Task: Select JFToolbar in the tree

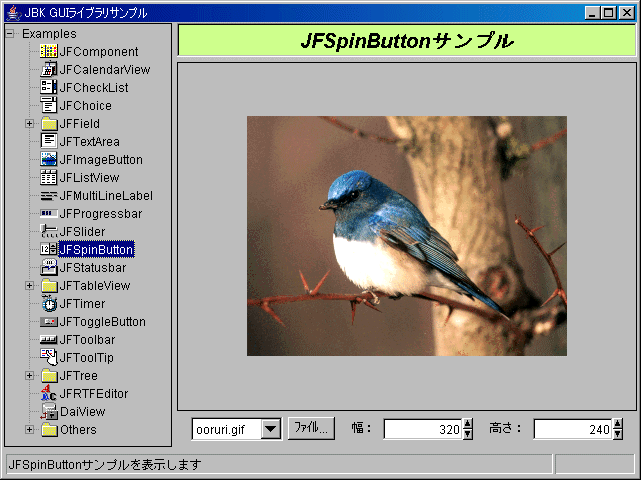Action: point(87,339)
